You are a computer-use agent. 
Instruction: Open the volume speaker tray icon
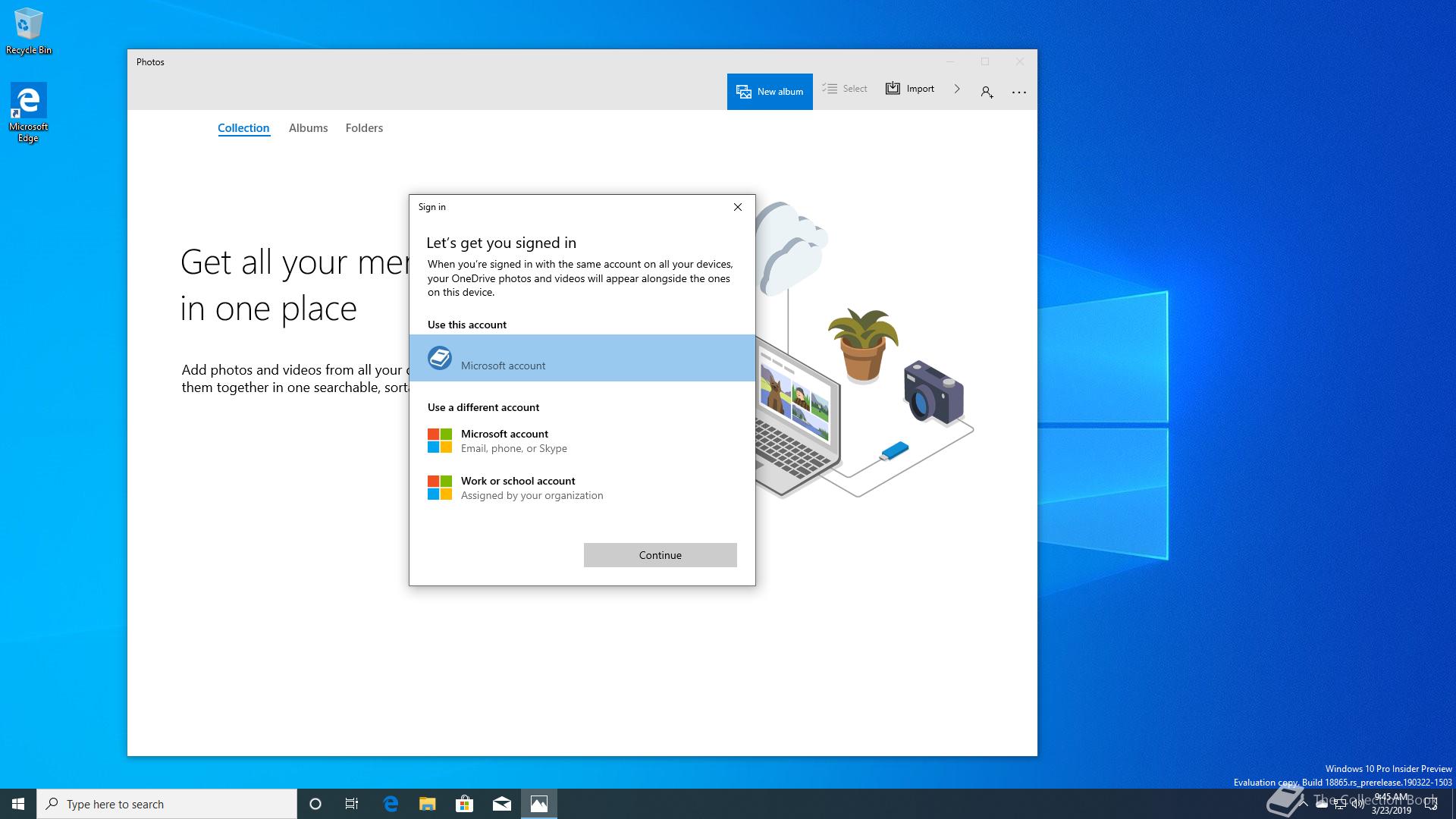tap(1358, 804)
